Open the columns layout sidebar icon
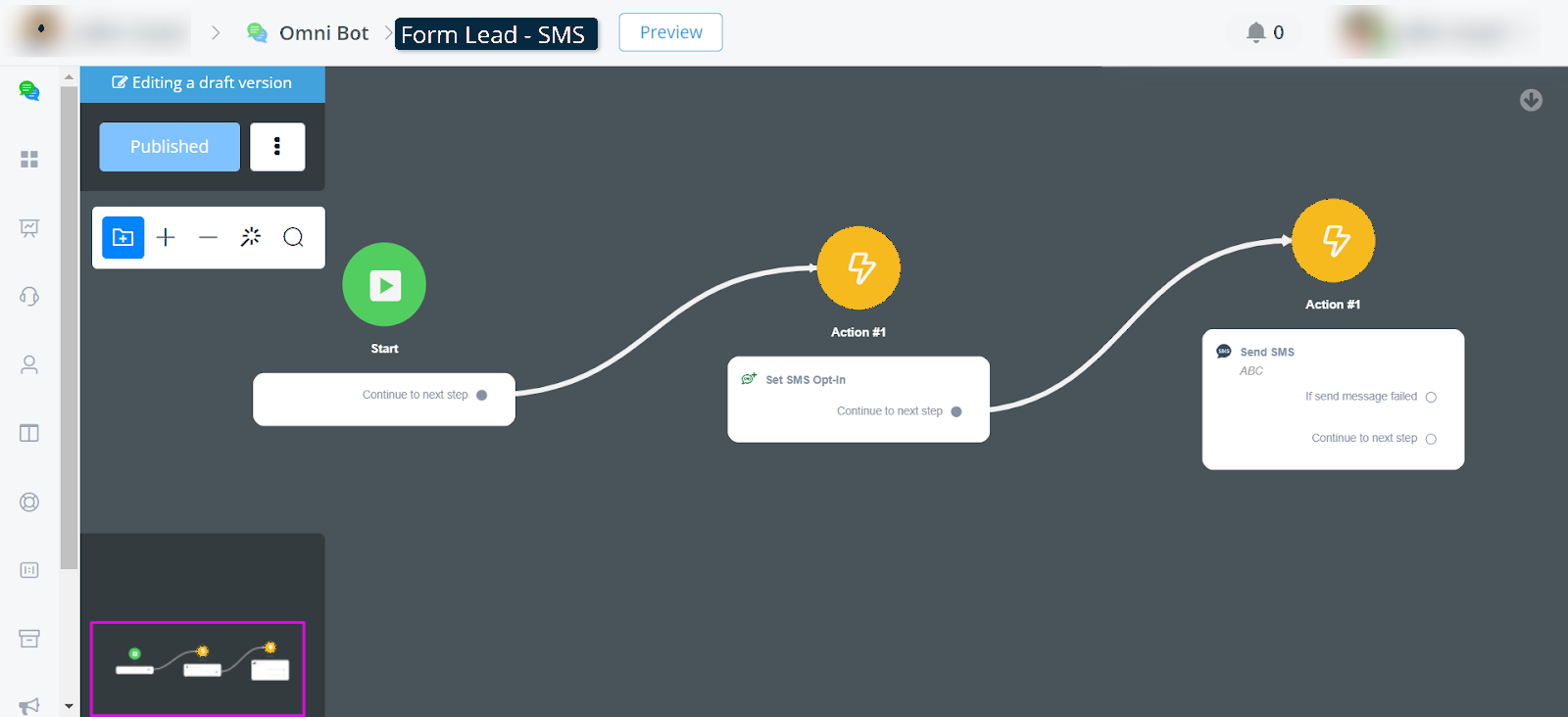Image resolution: width=1568 pixels, height=717 pixels. tap(29, 433)
